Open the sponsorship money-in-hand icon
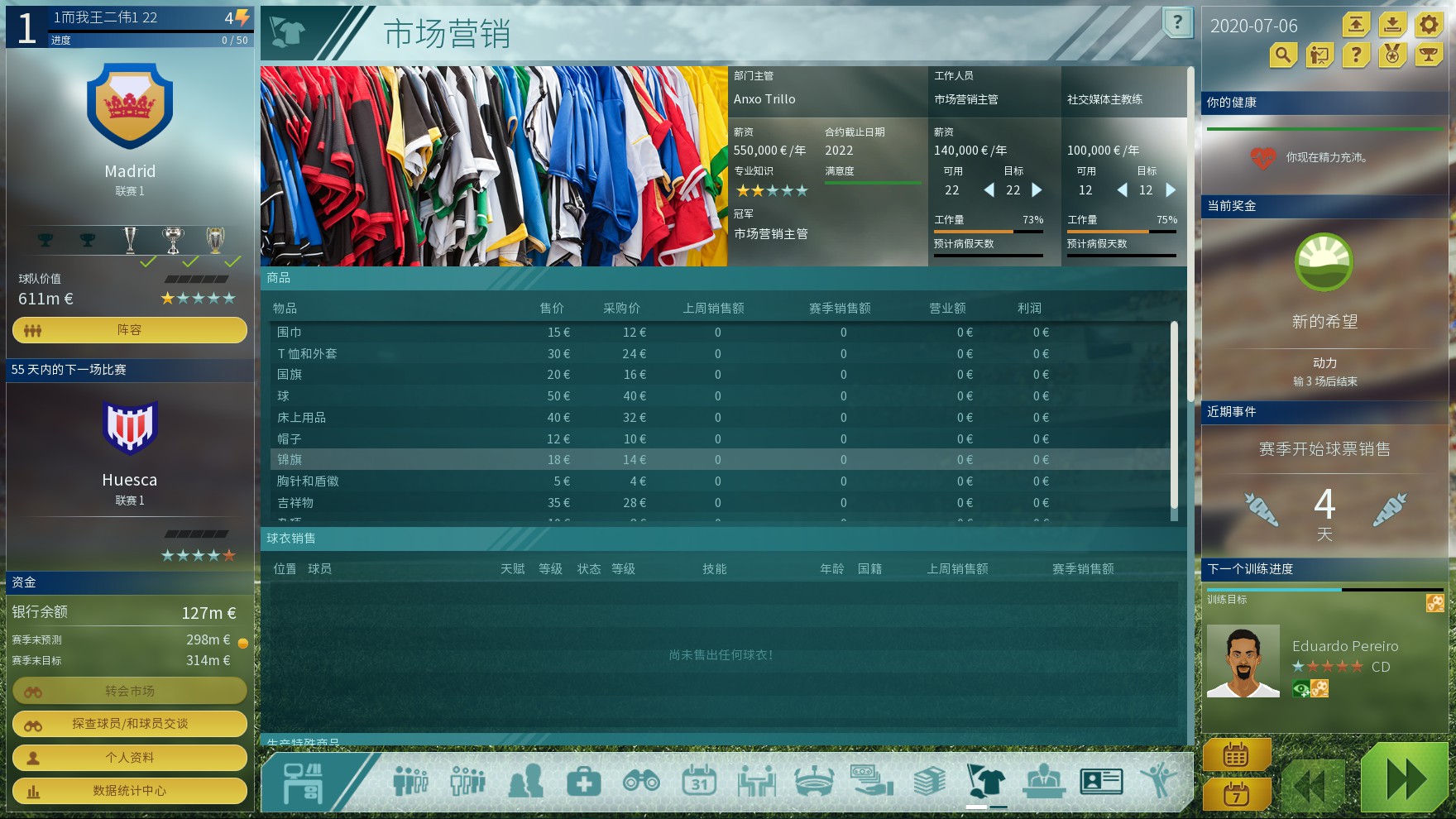The width and height of the screenshot is (1456, 819). [872, 780]
